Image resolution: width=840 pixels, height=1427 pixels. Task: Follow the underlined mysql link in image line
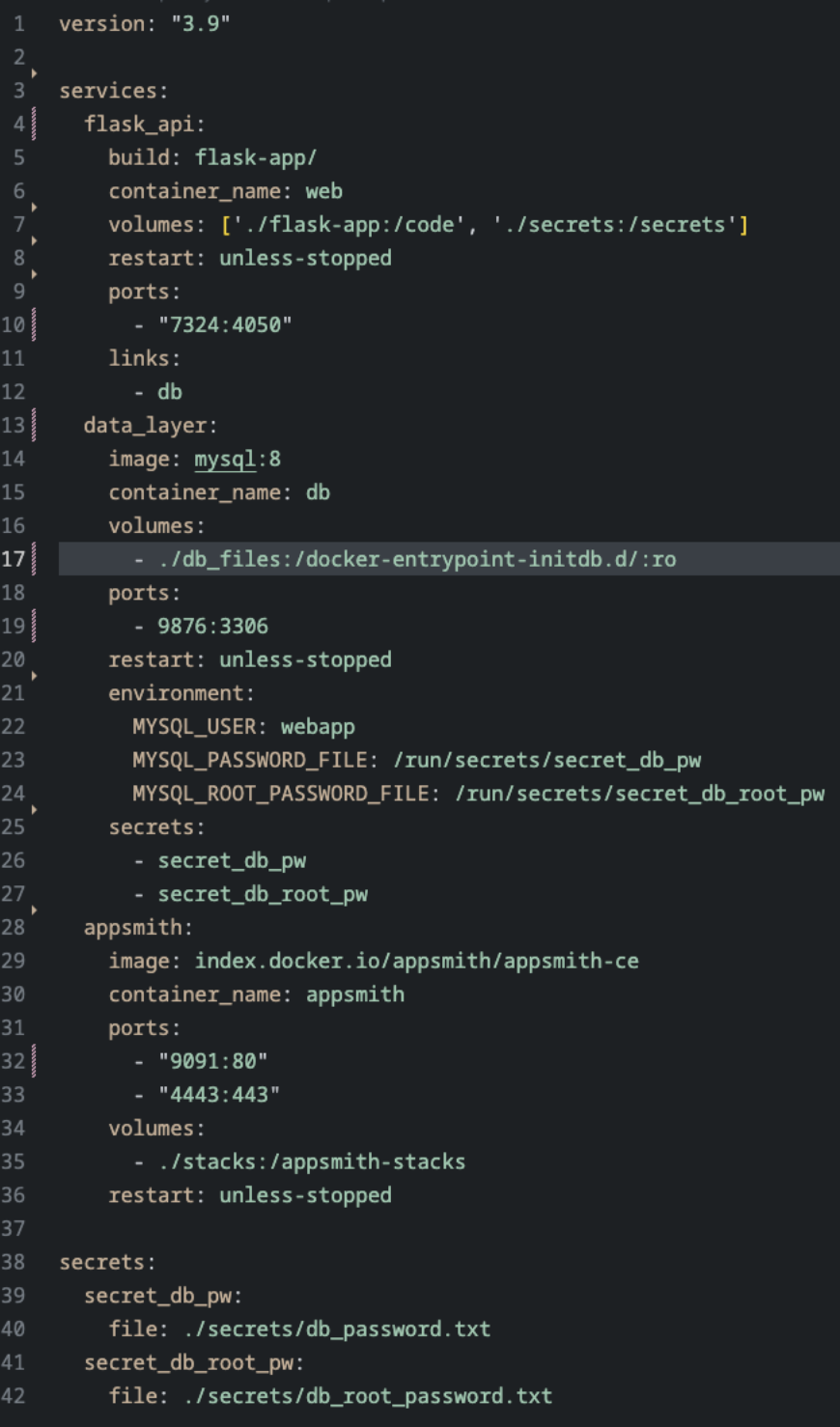point(225,459)
